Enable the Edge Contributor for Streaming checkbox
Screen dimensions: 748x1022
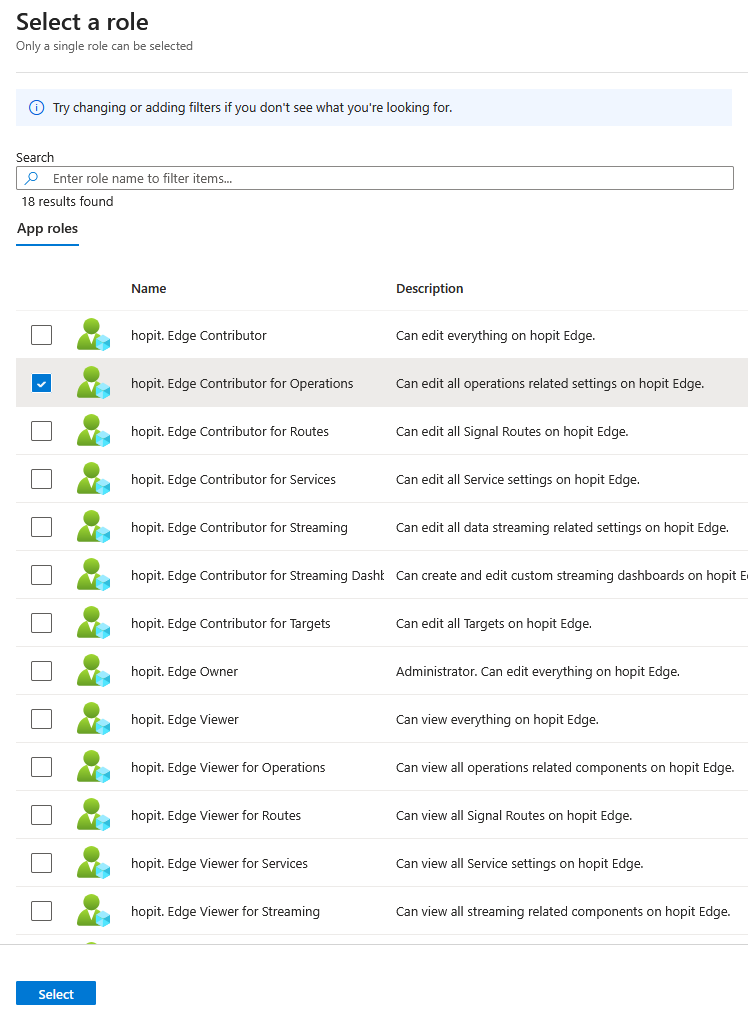pyautogui.click(x=42, y=527)
